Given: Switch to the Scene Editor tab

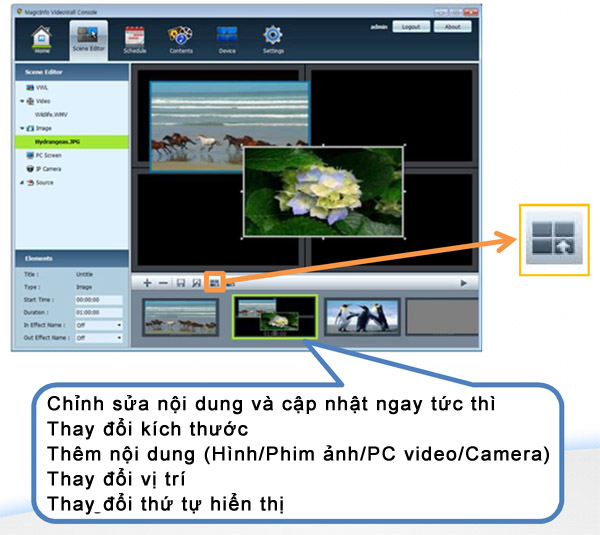Looking at the screenshot, I should coord(88,38).
